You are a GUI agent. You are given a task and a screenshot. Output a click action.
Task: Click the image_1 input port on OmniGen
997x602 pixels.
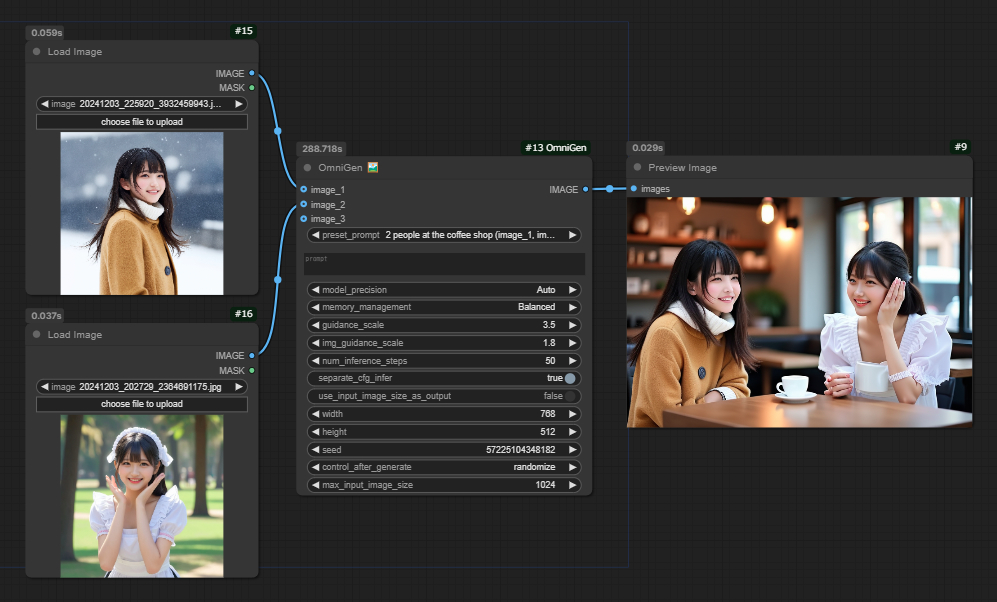tap(303, 189)
